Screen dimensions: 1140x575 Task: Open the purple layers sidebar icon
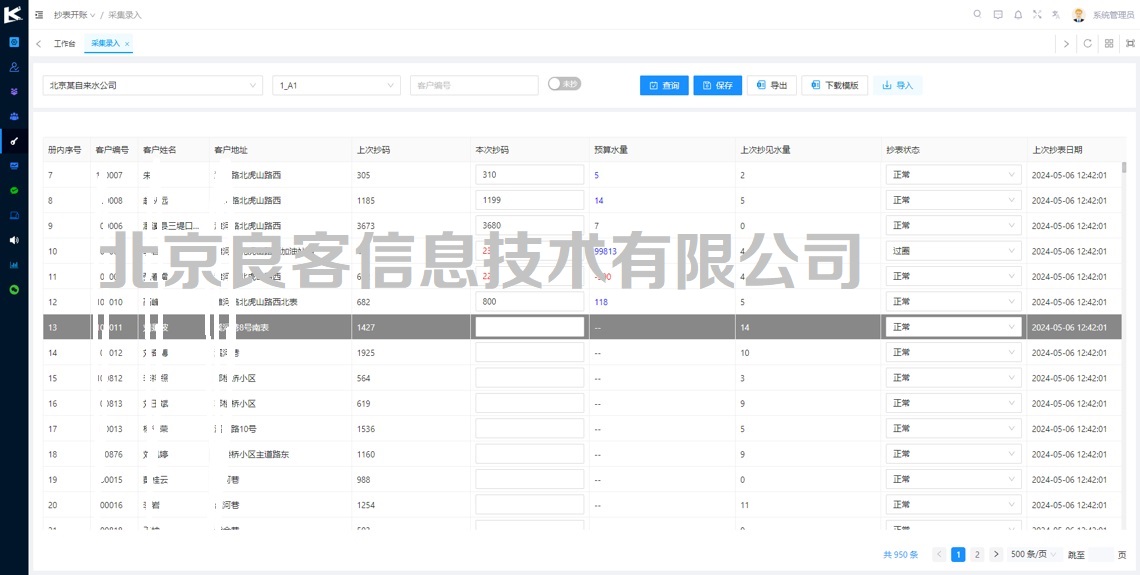(14, 92)
